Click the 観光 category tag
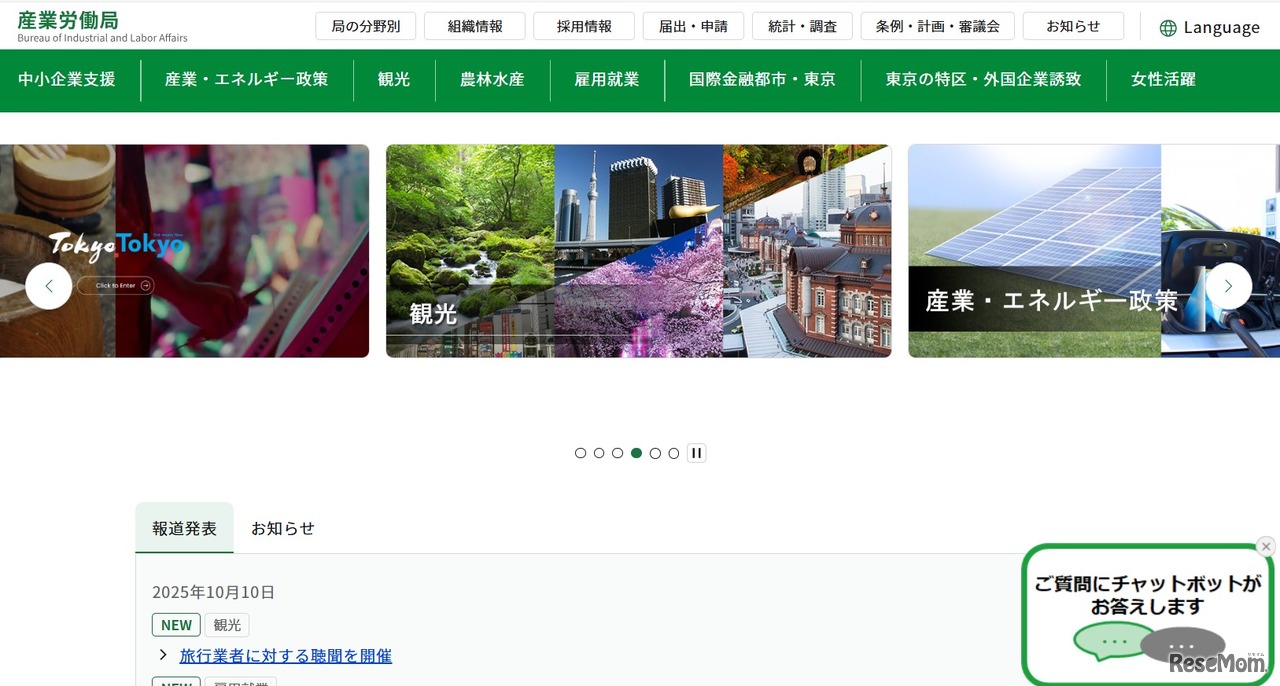 point(227,625)
